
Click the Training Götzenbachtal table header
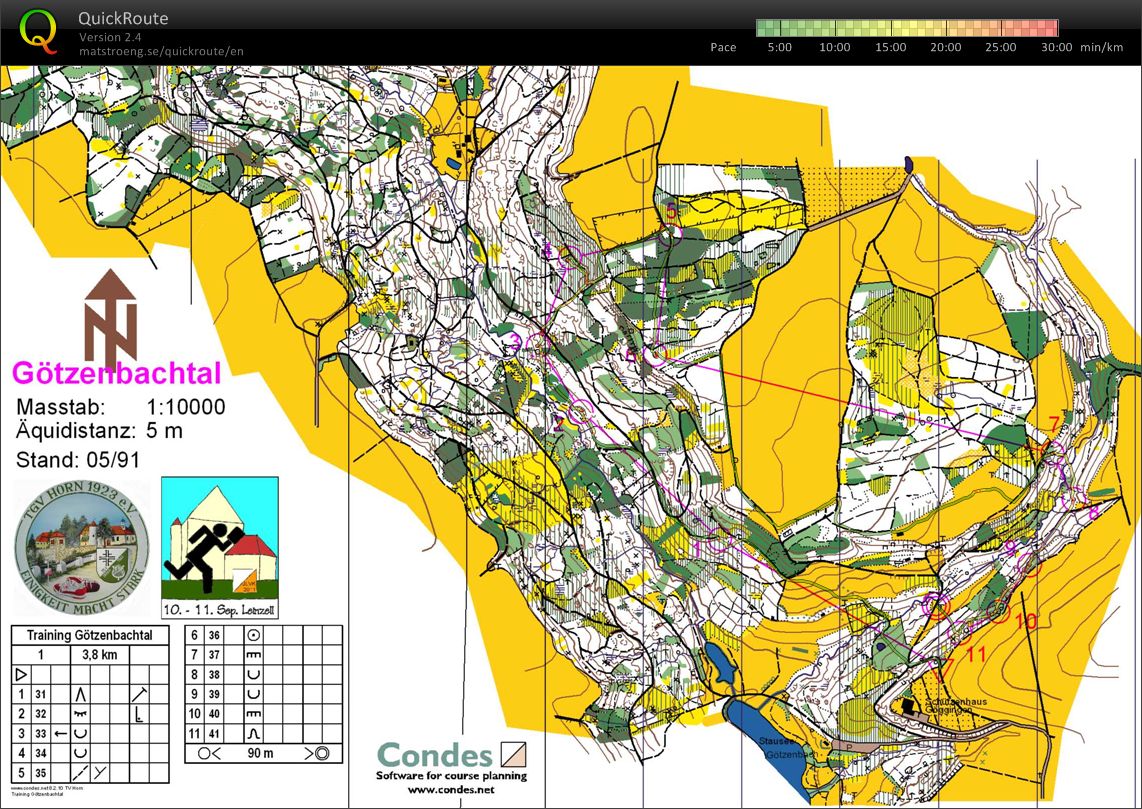89,635
